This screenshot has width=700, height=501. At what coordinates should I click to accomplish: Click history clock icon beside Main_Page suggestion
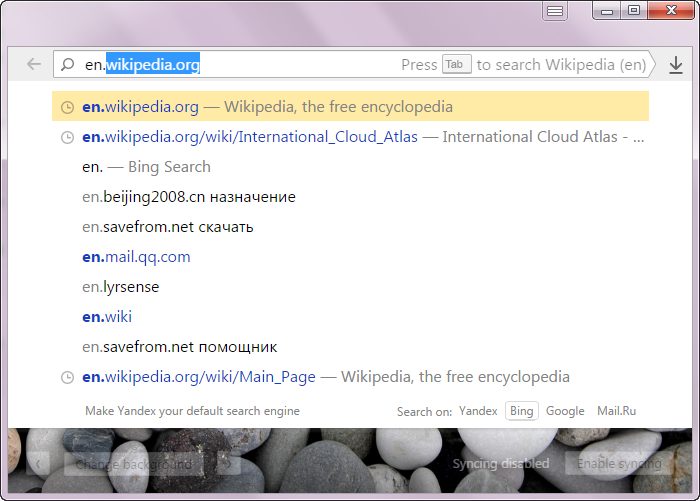[x=67, y=377]
